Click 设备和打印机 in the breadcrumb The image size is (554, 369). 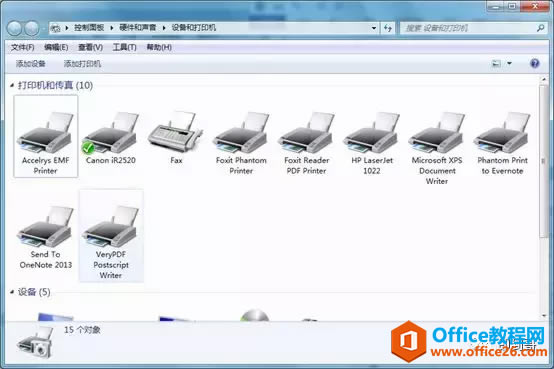tap(194, 28)
